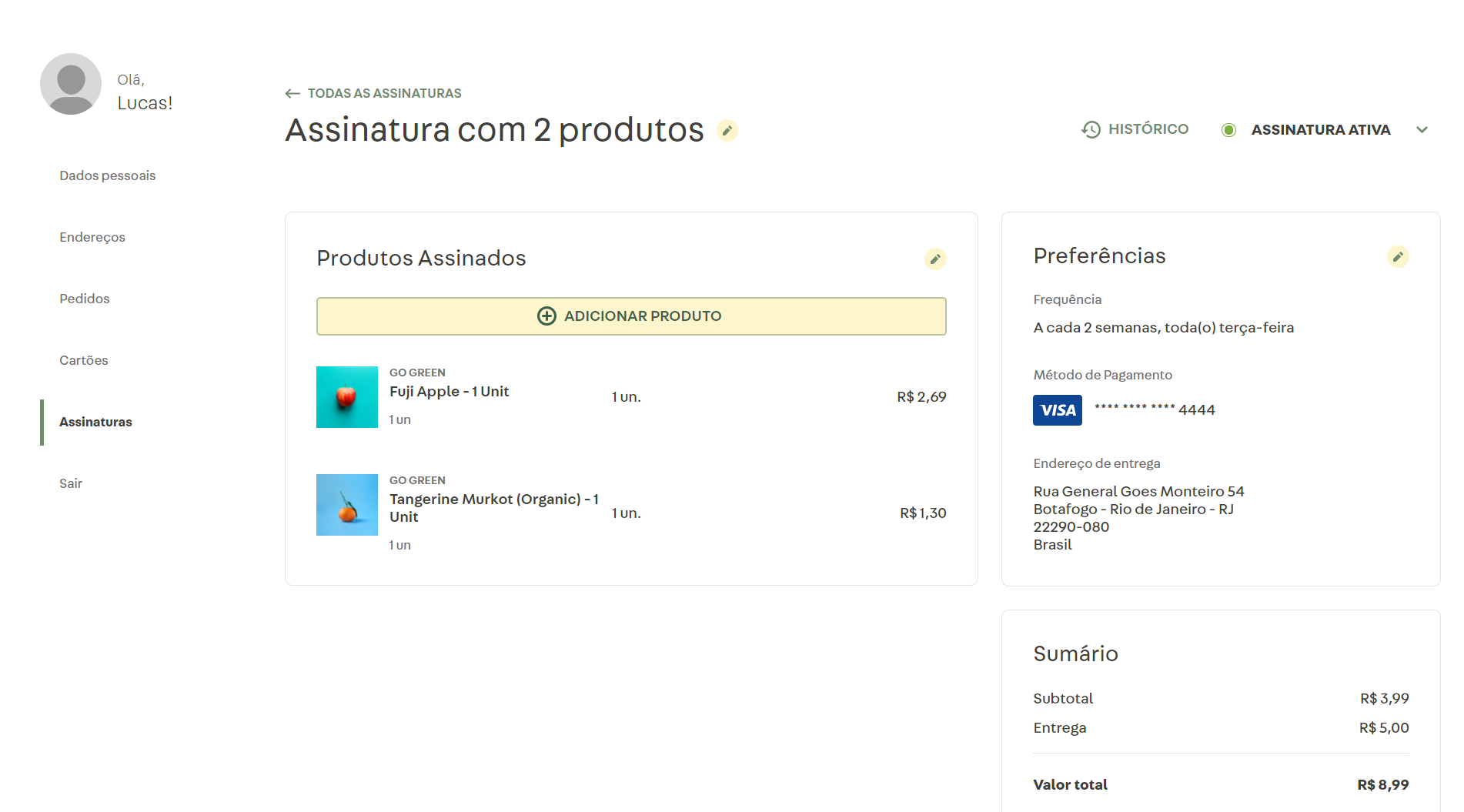The image size is (1464, 812).
Task: Open the Assinatura Ativa status label
Action: click(1320, 130)
